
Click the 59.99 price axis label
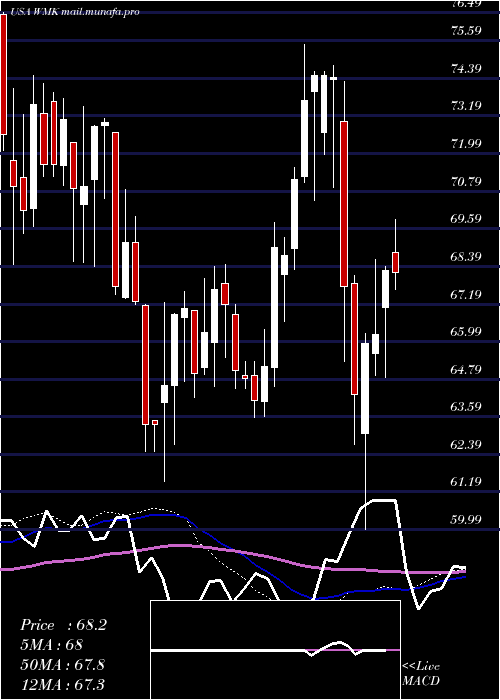coord(467,519)
